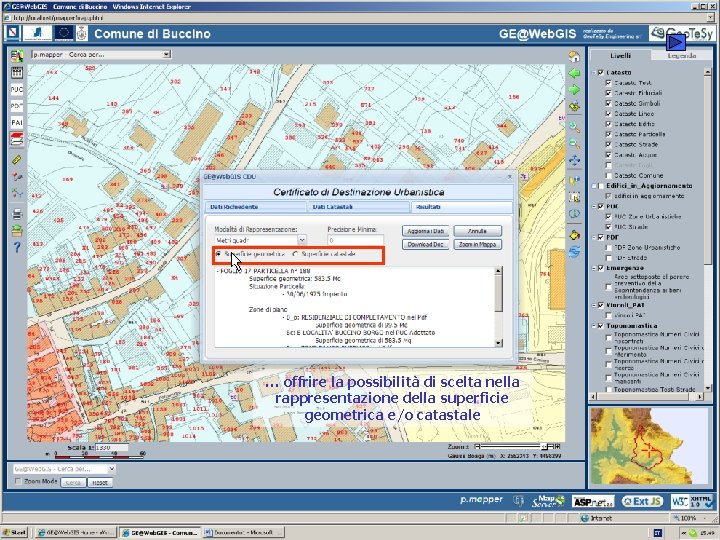Open Dati Catastali tab
The height and width of the screenshot is (540, 720).
(359, 207)
